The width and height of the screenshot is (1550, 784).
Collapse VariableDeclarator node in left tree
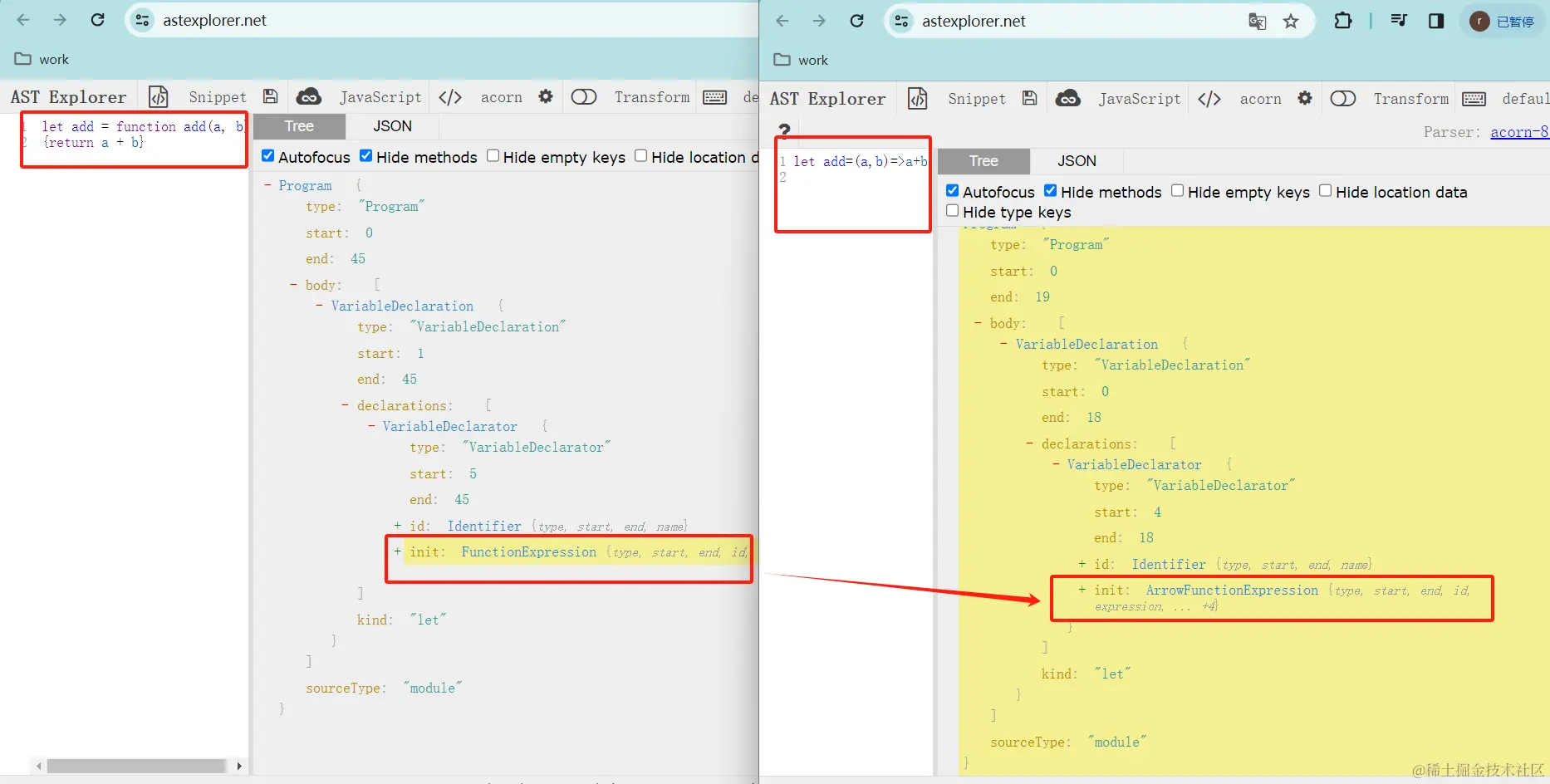(x=371, y=426)
